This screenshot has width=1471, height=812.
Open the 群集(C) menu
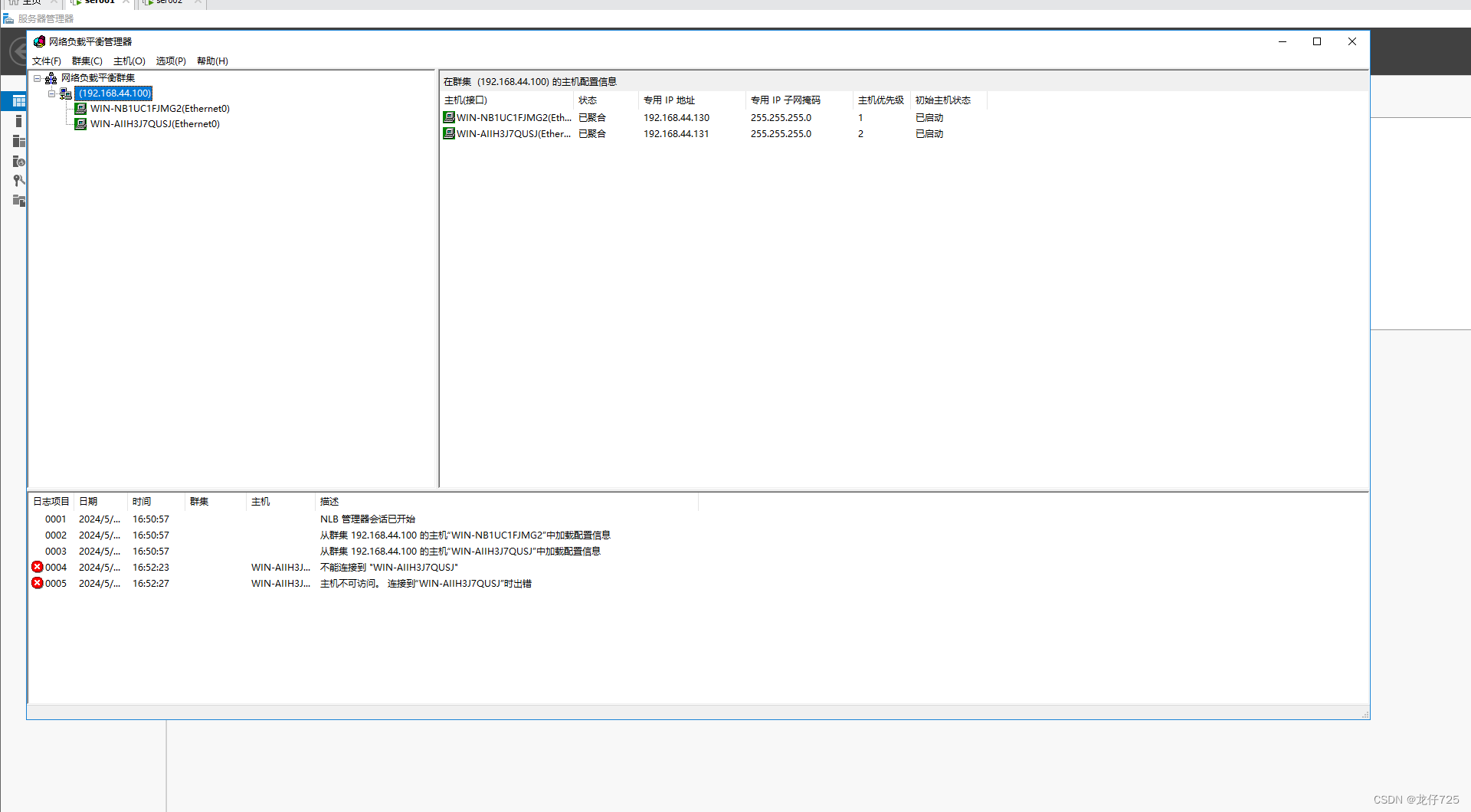click(87, 61)
